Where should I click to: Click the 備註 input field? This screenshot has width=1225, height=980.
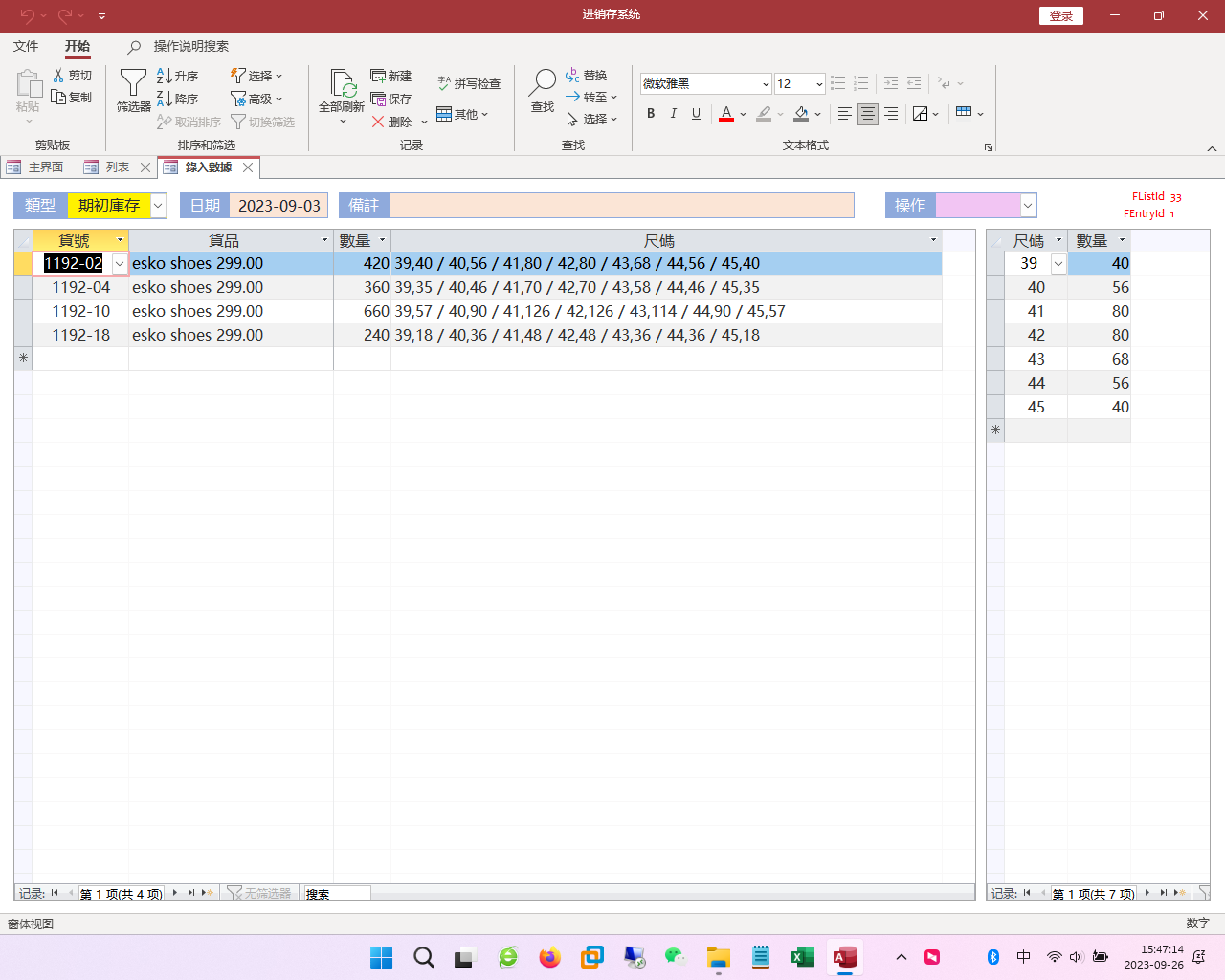(621, 206)
